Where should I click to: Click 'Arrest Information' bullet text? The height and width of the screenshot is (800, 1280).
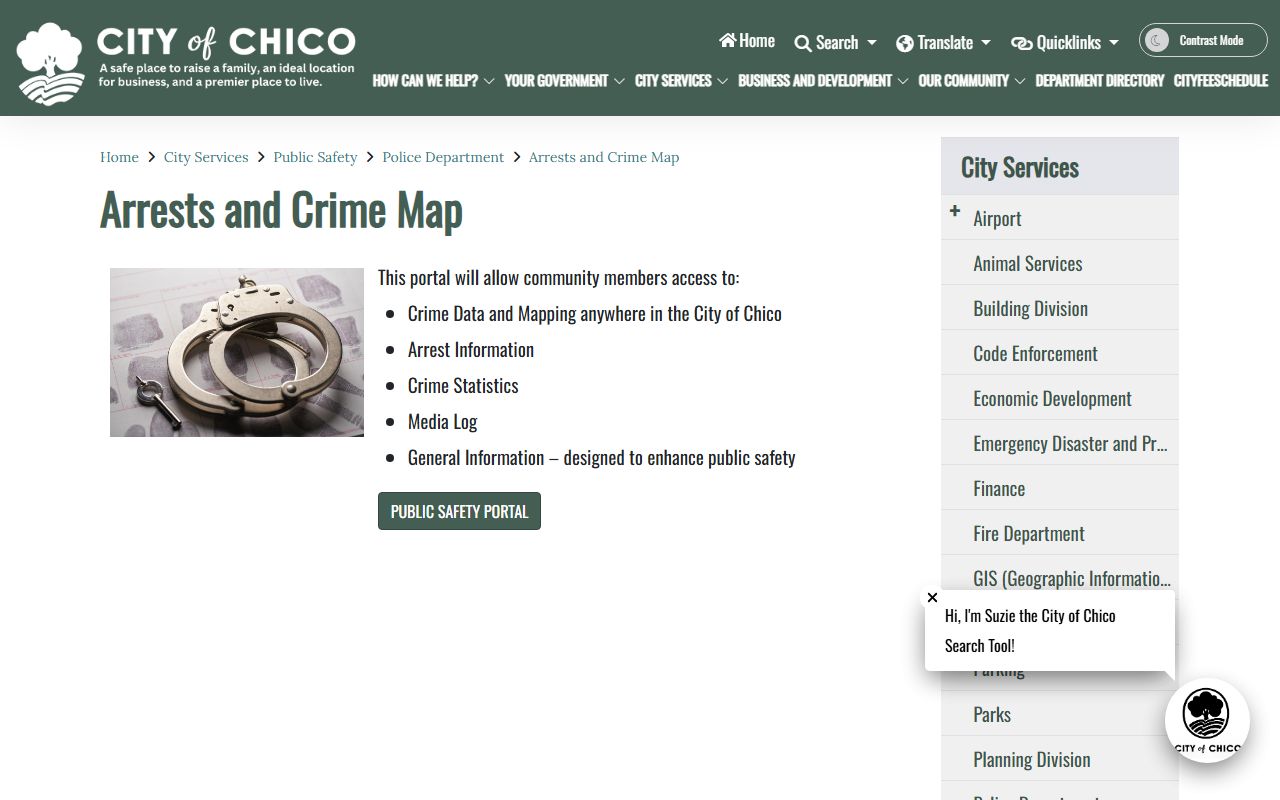tap(471, 349)
